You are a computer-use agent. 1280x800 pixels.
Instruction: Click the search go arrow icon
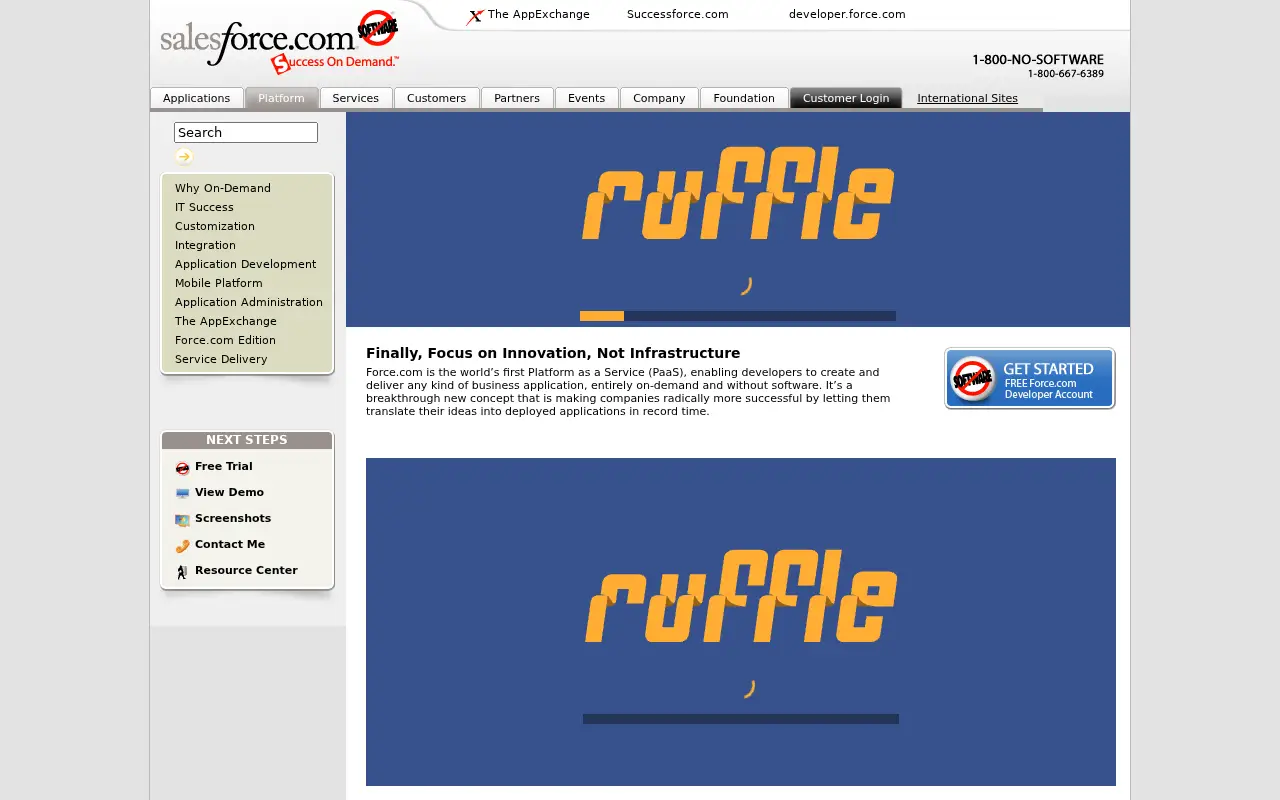(184, 156)
